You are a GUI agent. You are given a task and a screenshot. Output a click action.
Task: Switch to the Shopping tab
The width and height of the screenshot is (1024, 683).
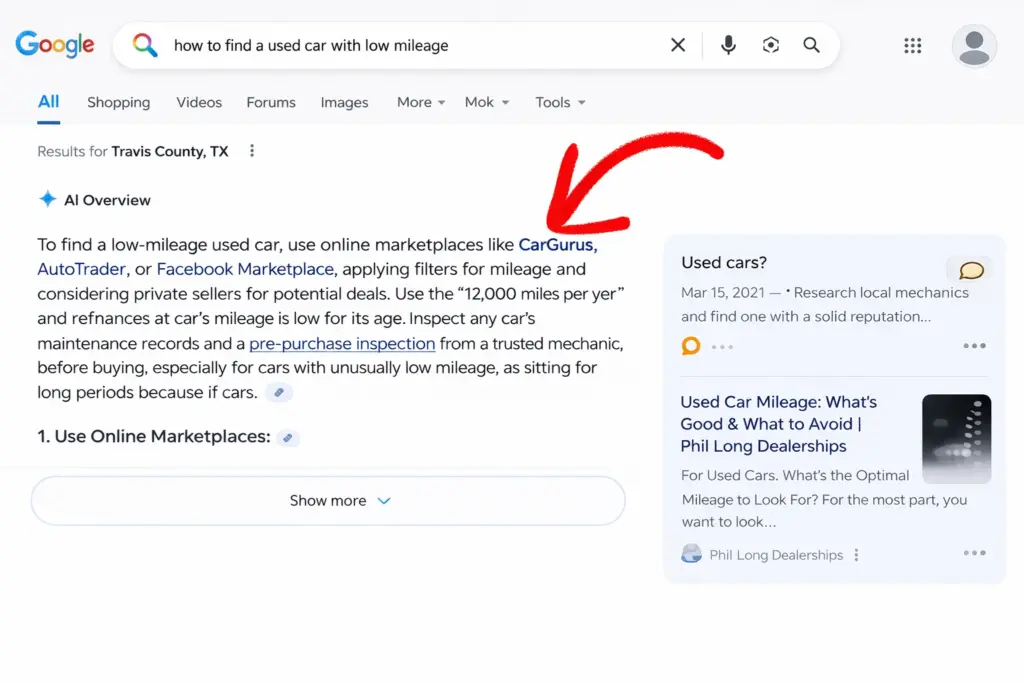point(118,102)
